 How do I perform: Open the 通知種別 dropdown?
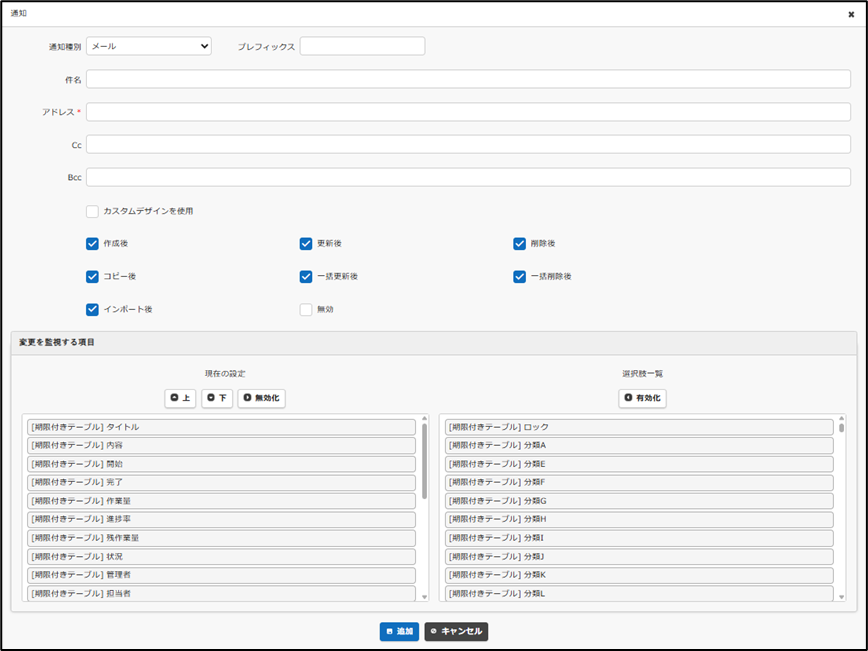tap(149, 46)
